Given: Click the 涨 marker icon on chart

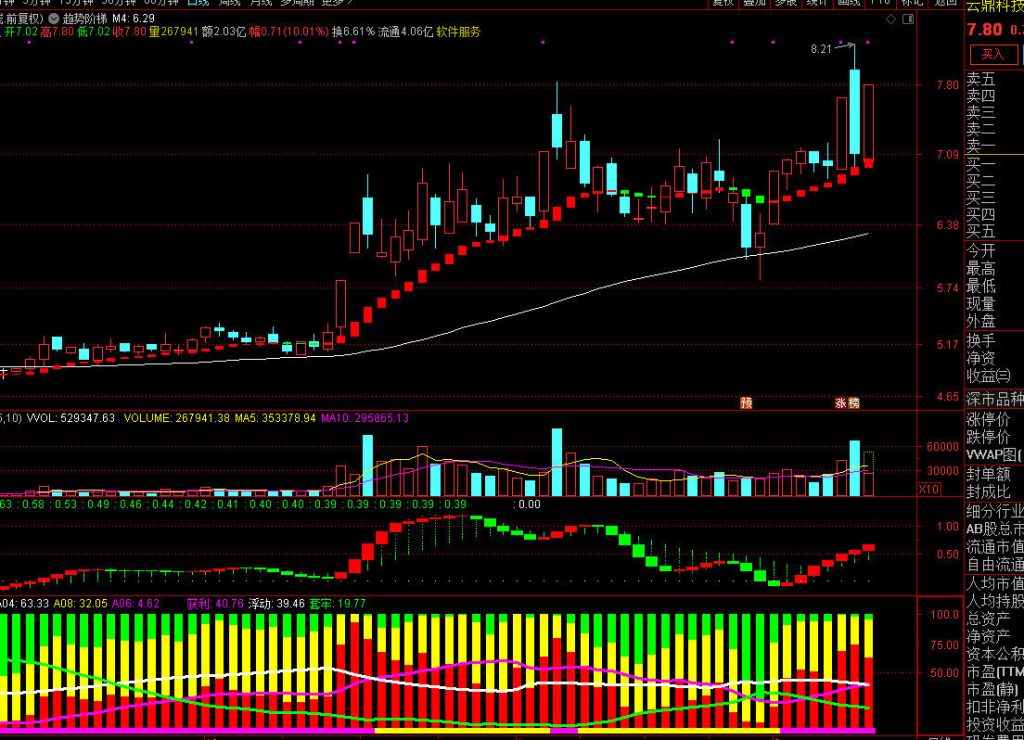Looking at the screenshot, I should 841,403.
